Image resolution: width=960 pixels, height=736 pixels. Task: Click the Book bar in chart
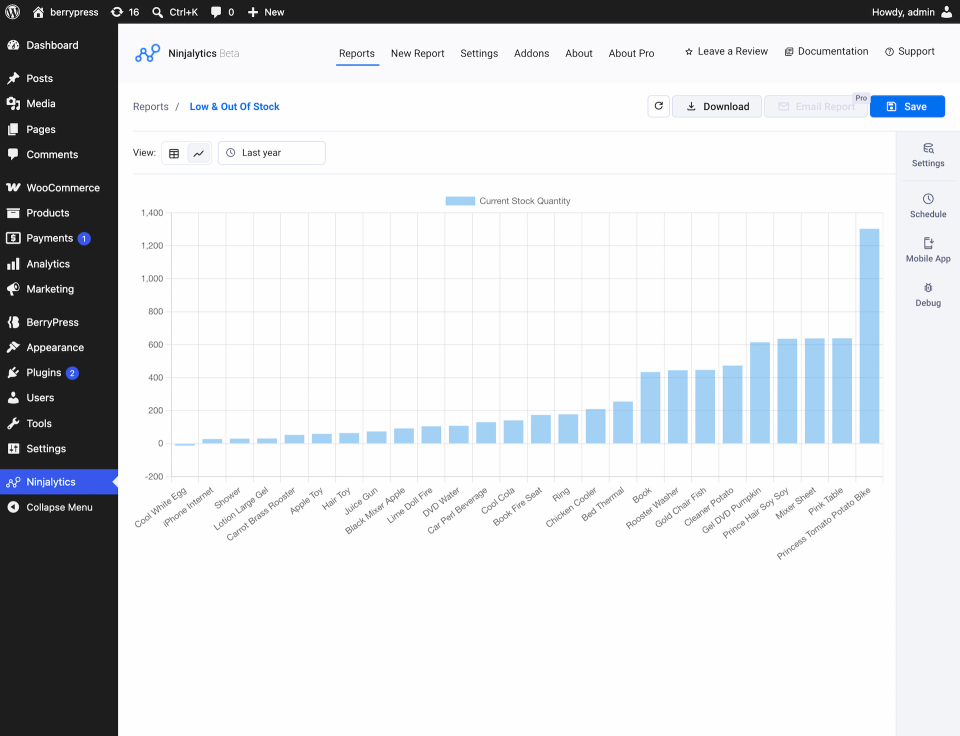coord(650,408)
